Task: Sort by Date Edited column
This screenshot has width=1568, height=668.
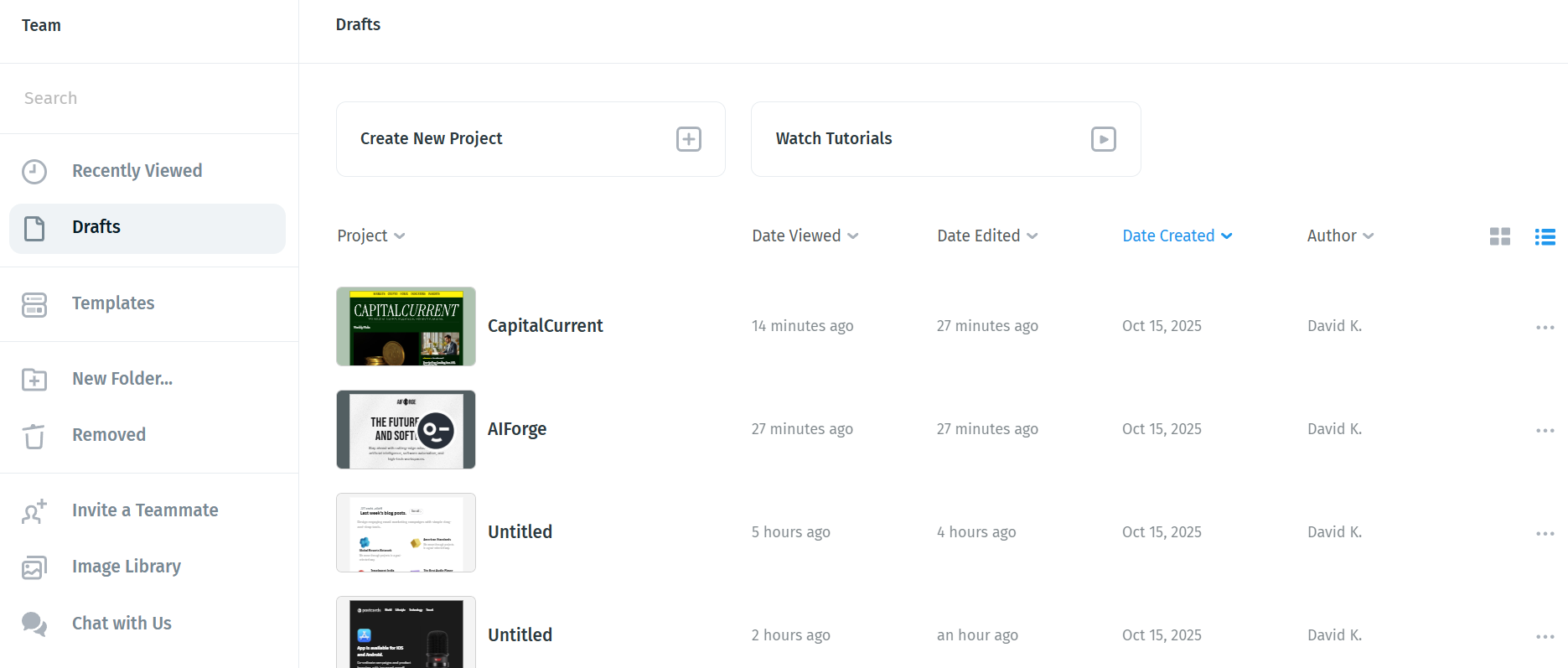Action: tap(987, 236)
